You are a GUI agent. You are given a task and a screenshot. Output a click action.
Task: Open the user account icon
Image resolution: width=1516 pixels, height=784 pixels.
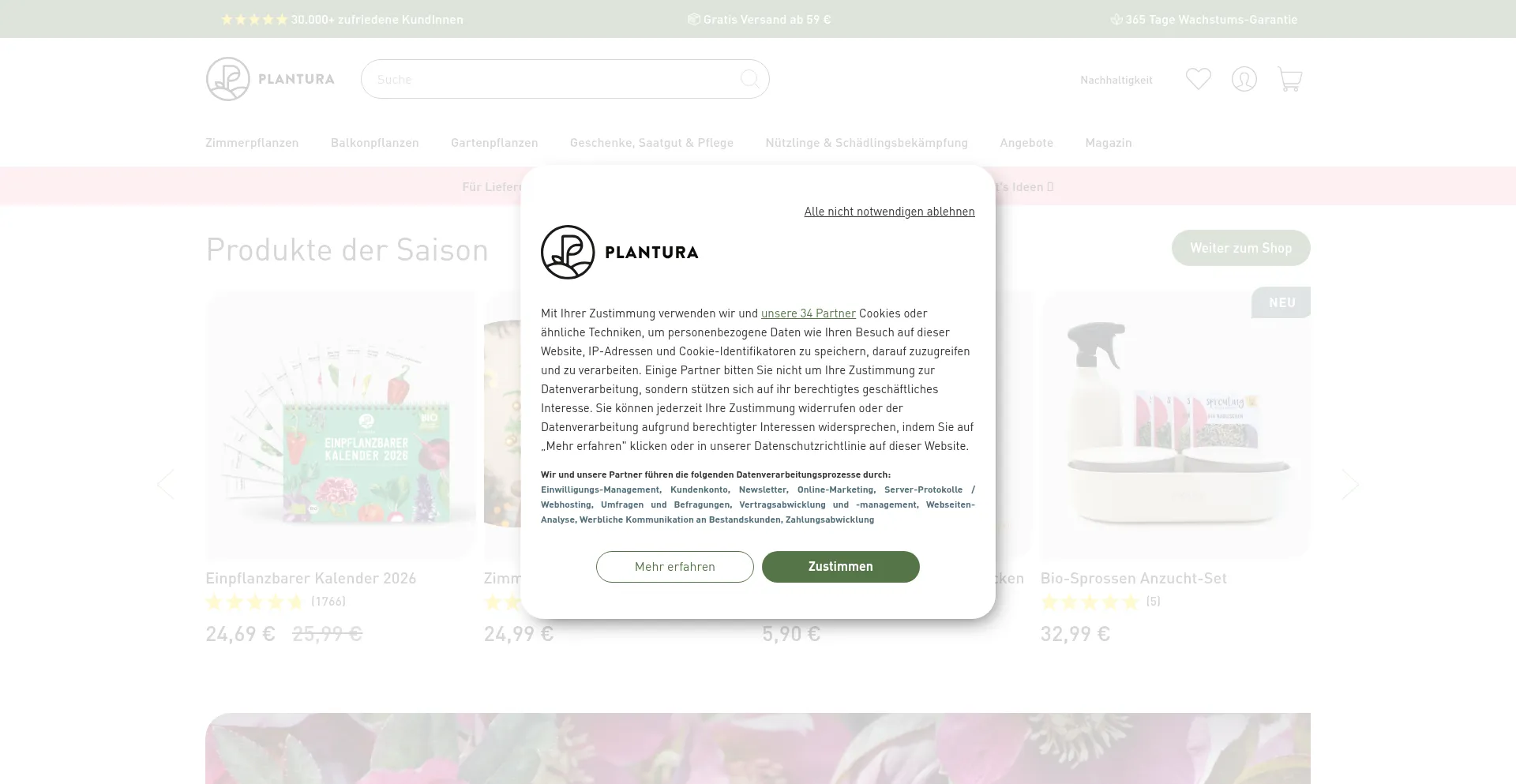1244,79
